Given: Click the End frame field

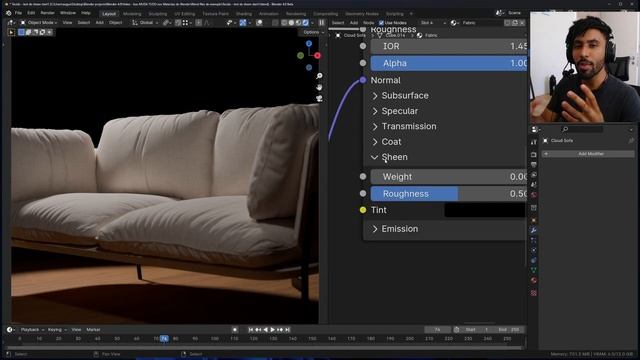Looking at the screenshot, I should pos(509,329).
